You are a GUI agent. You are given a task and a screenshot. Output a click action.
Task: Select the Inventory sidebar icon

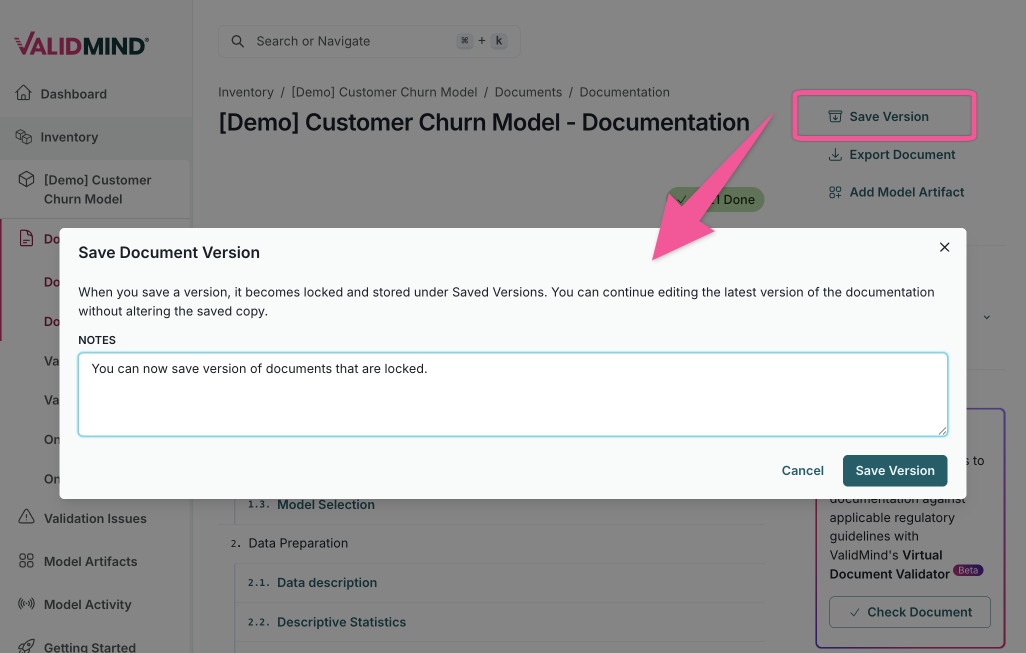point(22,136)
